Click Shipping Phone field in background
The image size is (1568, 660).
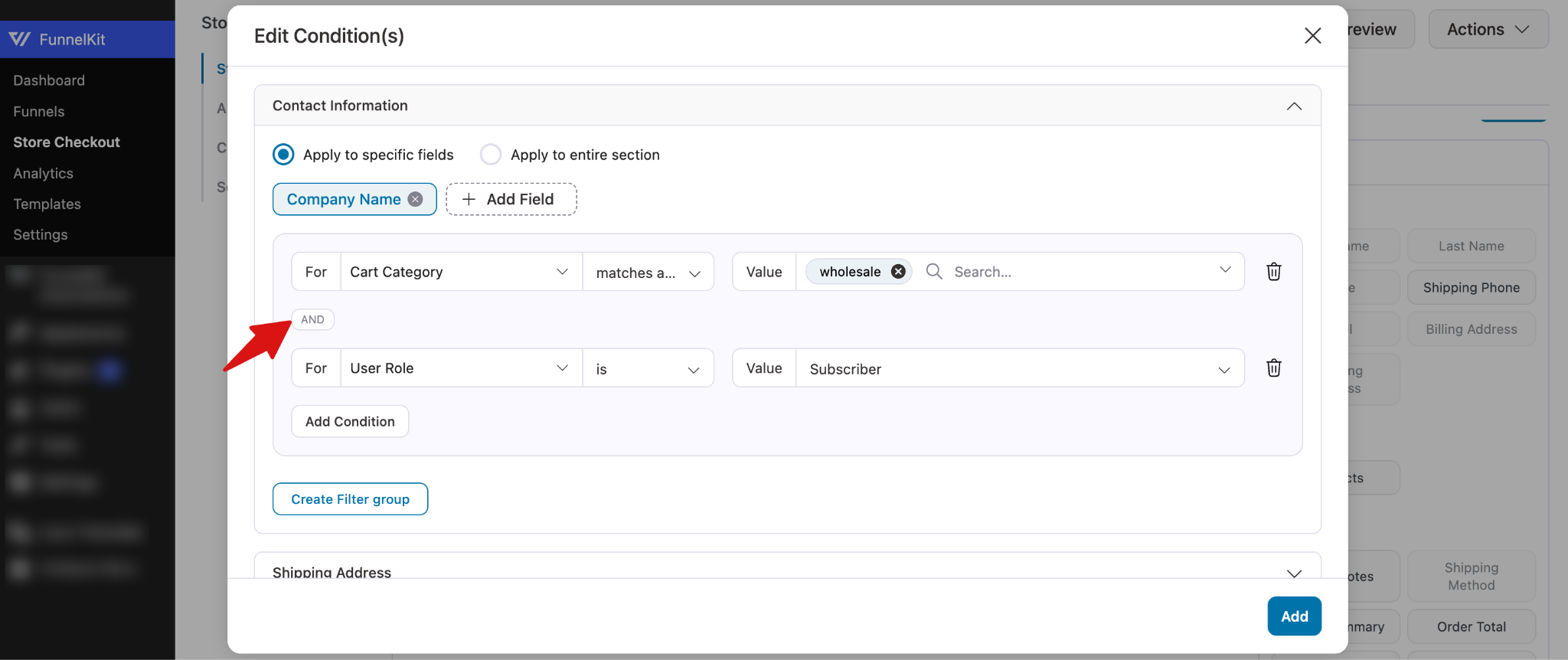[1472, 288]
